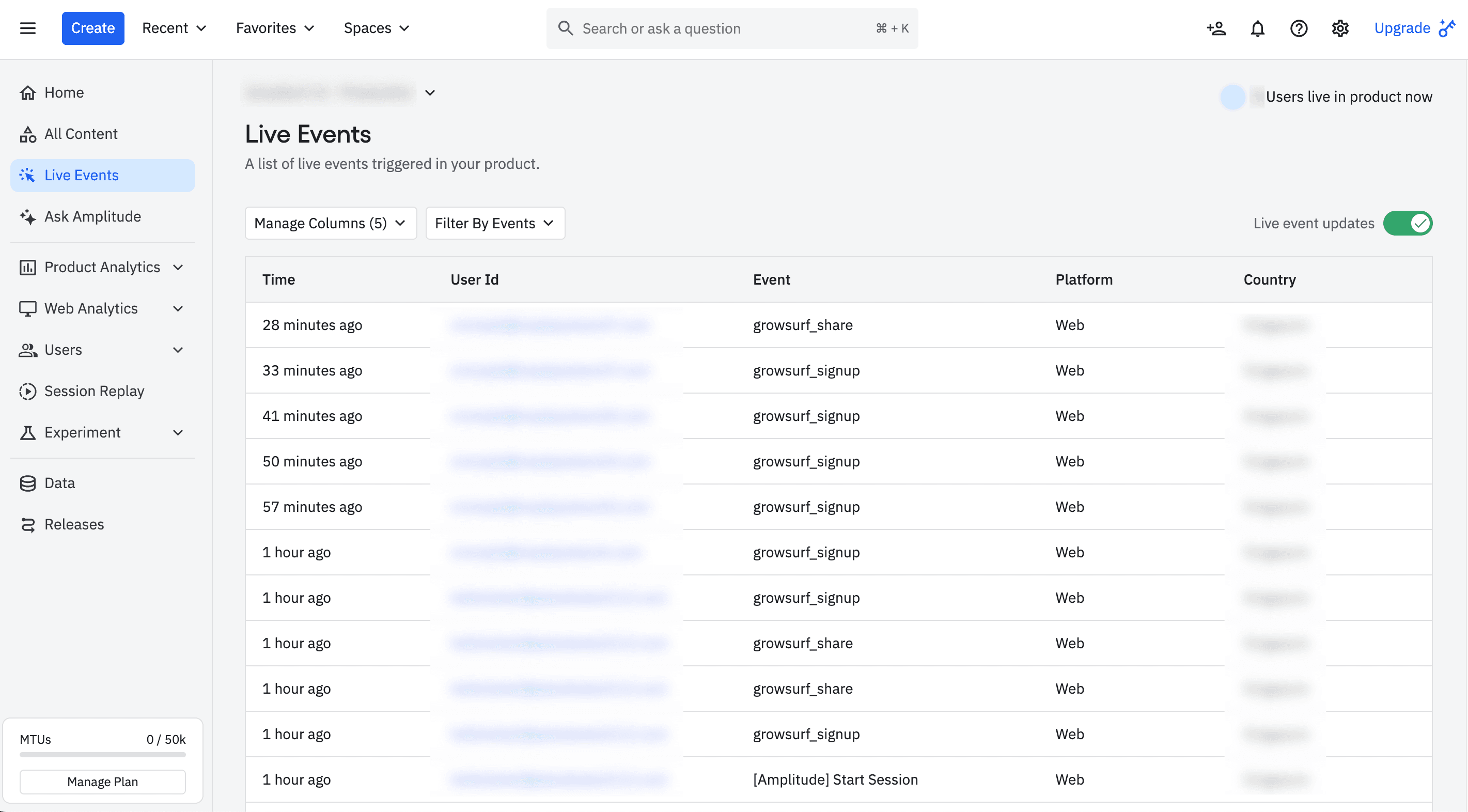Image resolution: width=1468 pixels, height=812 pixels.
Task: Open Ask Amplitude
Action: 93,216
